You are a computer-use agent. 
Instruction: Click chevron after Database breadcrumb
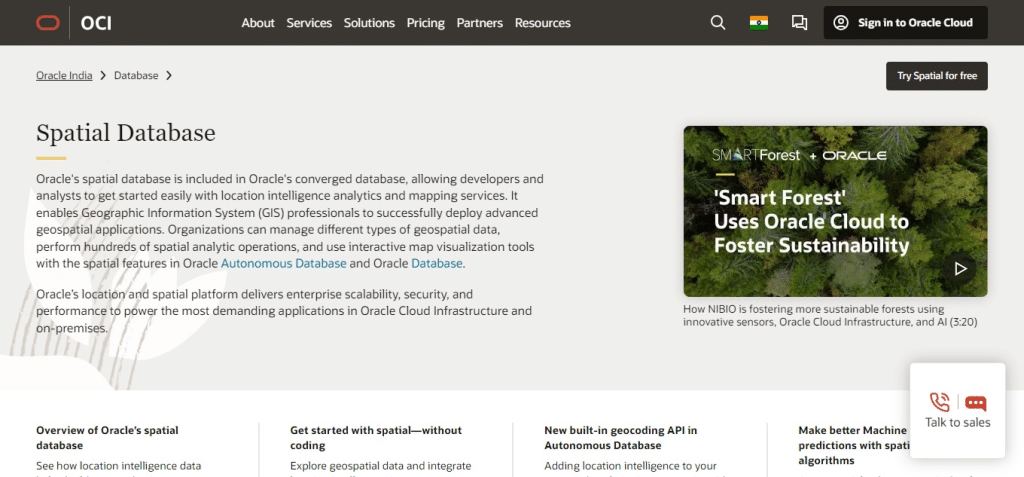(169, 76)
